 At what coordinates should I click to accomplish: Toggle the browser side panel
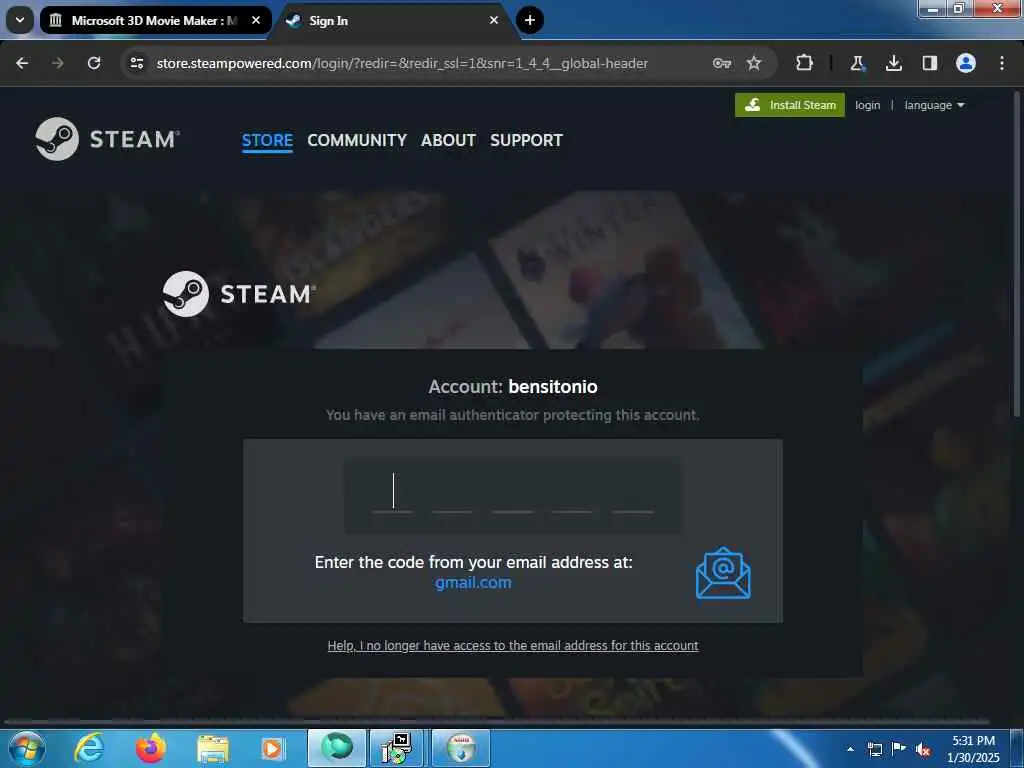click(929, 63)
